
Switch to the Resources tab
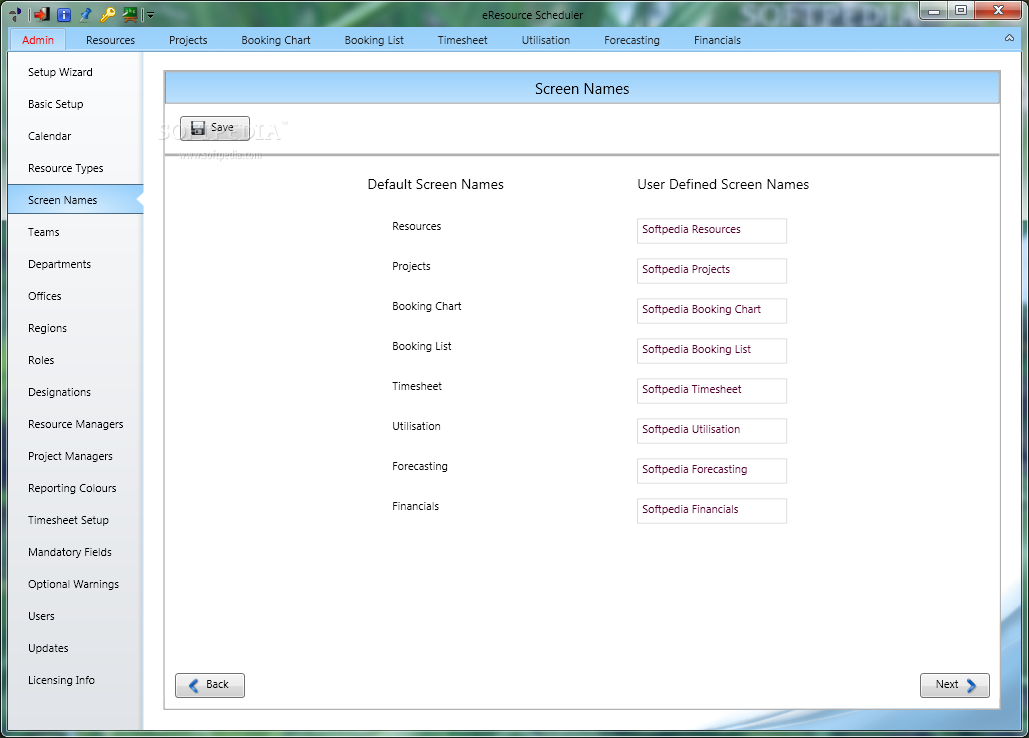pos(110,40)
